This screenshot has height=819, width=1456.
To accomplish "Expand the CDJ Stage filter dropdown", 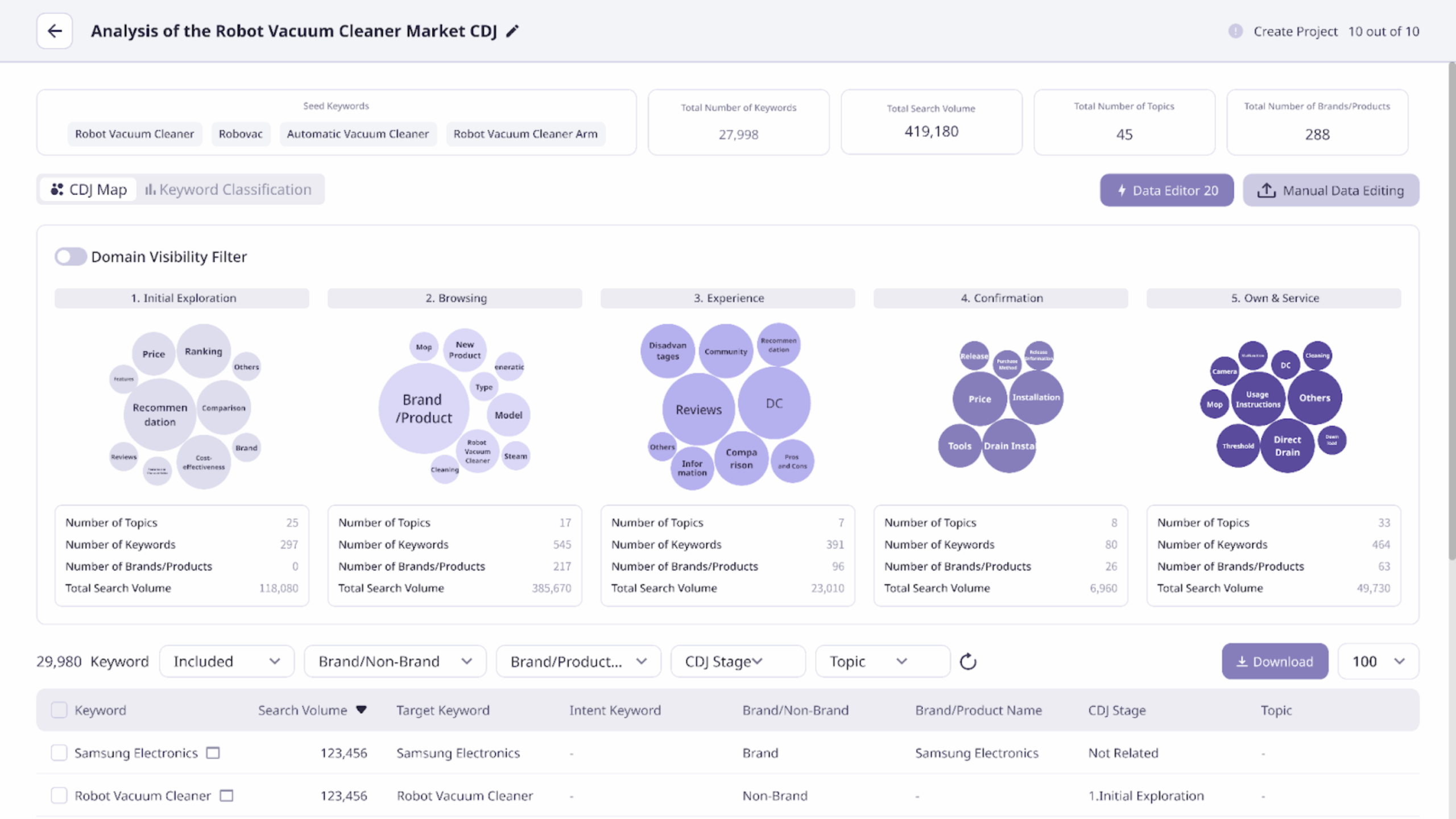I will (737, 661).
